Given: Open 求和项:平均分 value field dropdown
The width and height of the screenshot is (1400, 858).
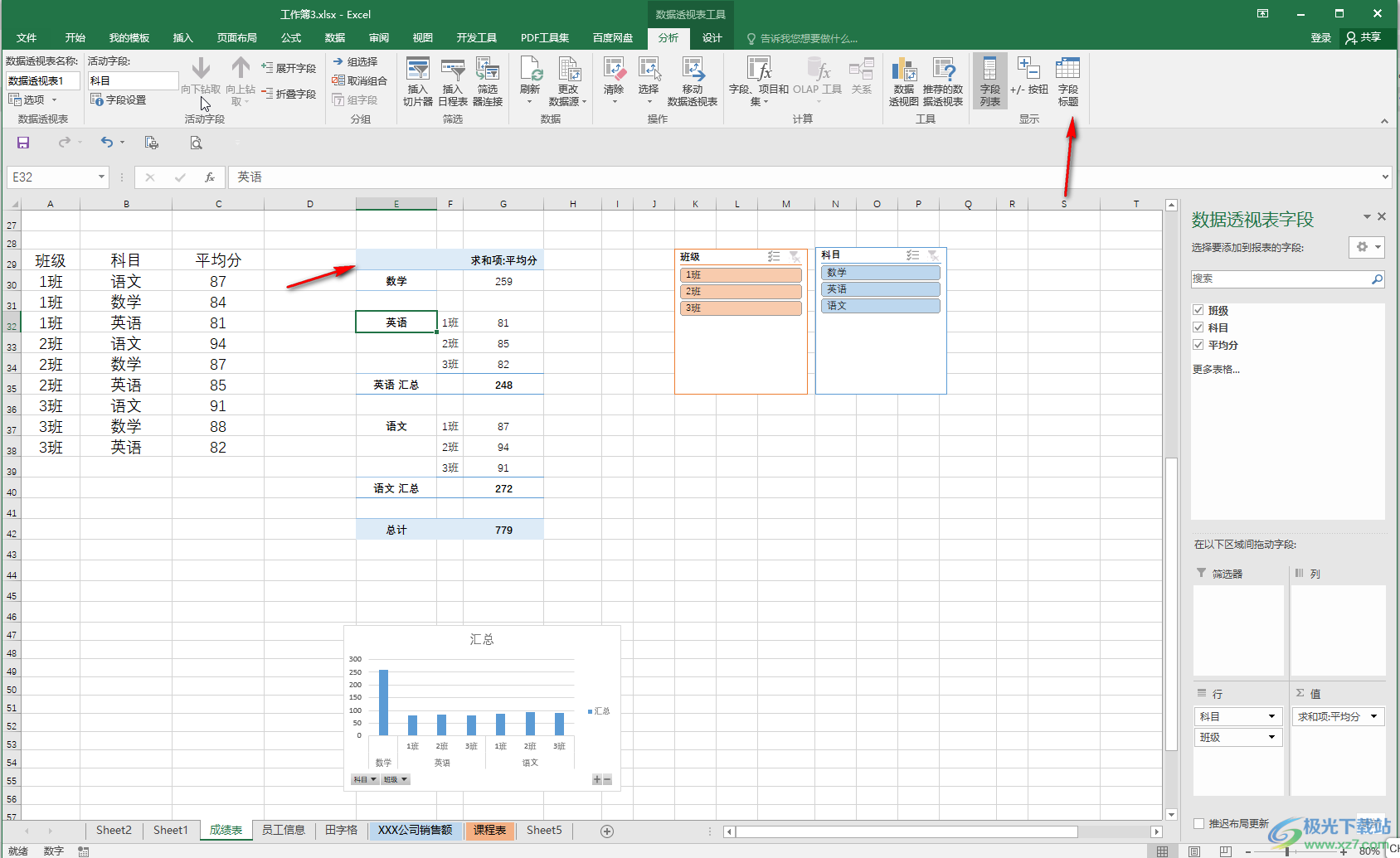Looking at the screenshot, I should [1374, 716].
